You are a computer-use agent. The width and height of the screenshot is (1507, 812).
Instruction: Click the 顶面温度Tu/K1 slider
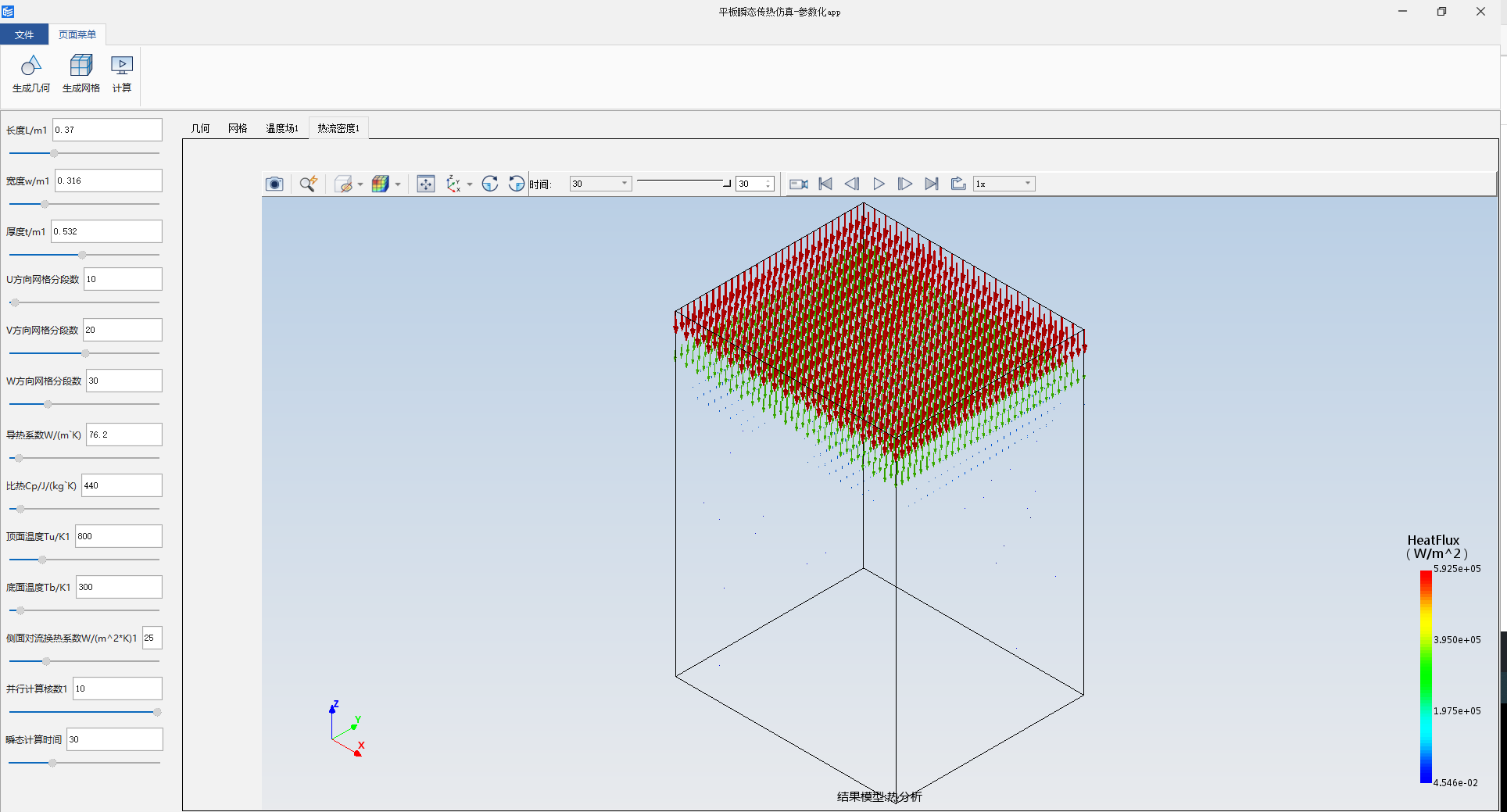click(x=84, y=560)
